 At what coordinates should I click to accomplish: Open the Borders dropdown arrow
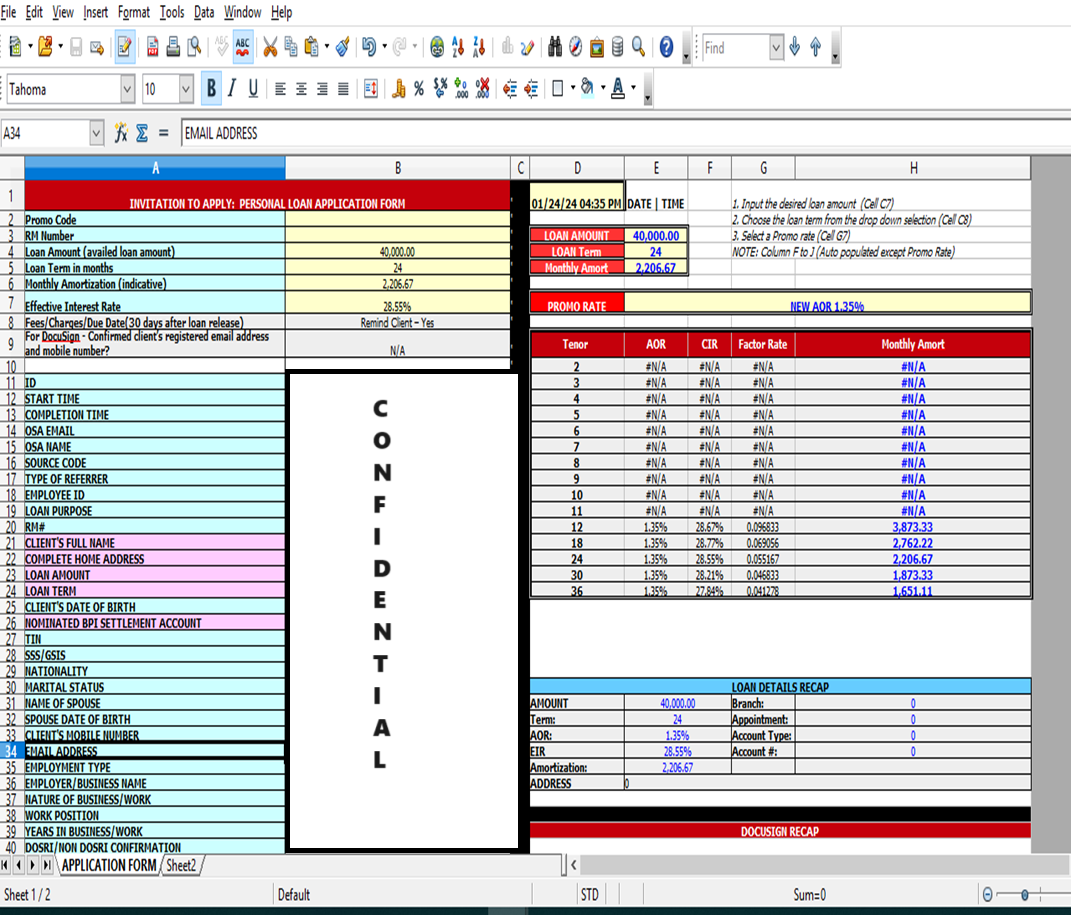pyautogui.click(x=572, y=88)
